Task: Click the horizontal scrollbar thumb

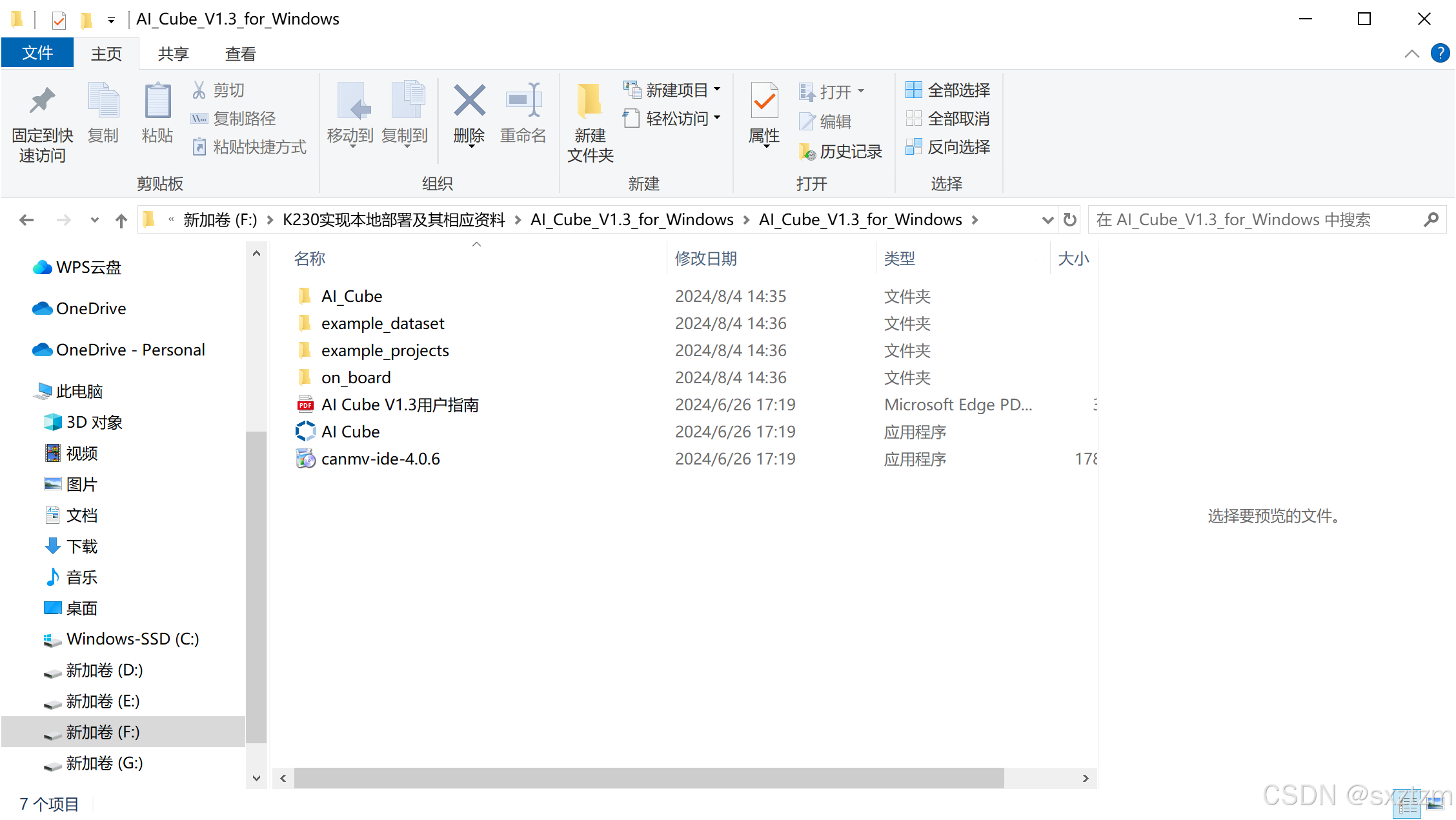Action: (649, 778)
